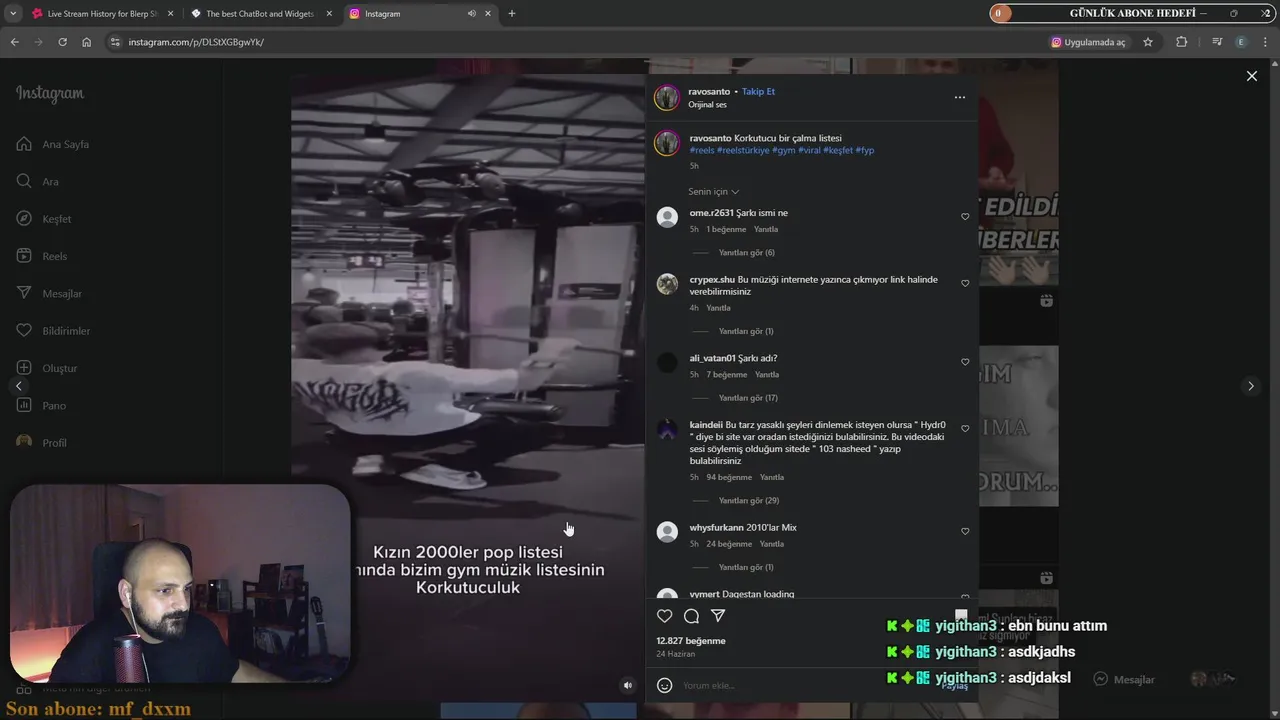Share the post with paper plane icon
Viewport: 1280px width, 720px height.
(x=718, y=616)
